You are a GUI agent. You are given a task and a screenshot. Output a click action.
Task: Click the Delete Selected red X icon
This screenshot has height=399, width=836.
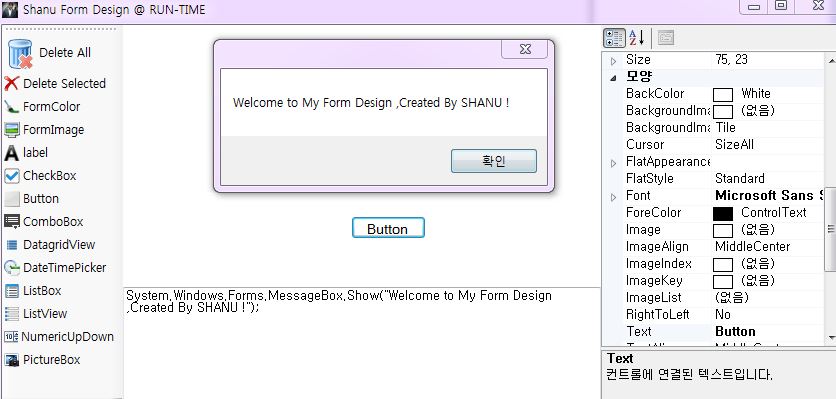tap(11, 83)
